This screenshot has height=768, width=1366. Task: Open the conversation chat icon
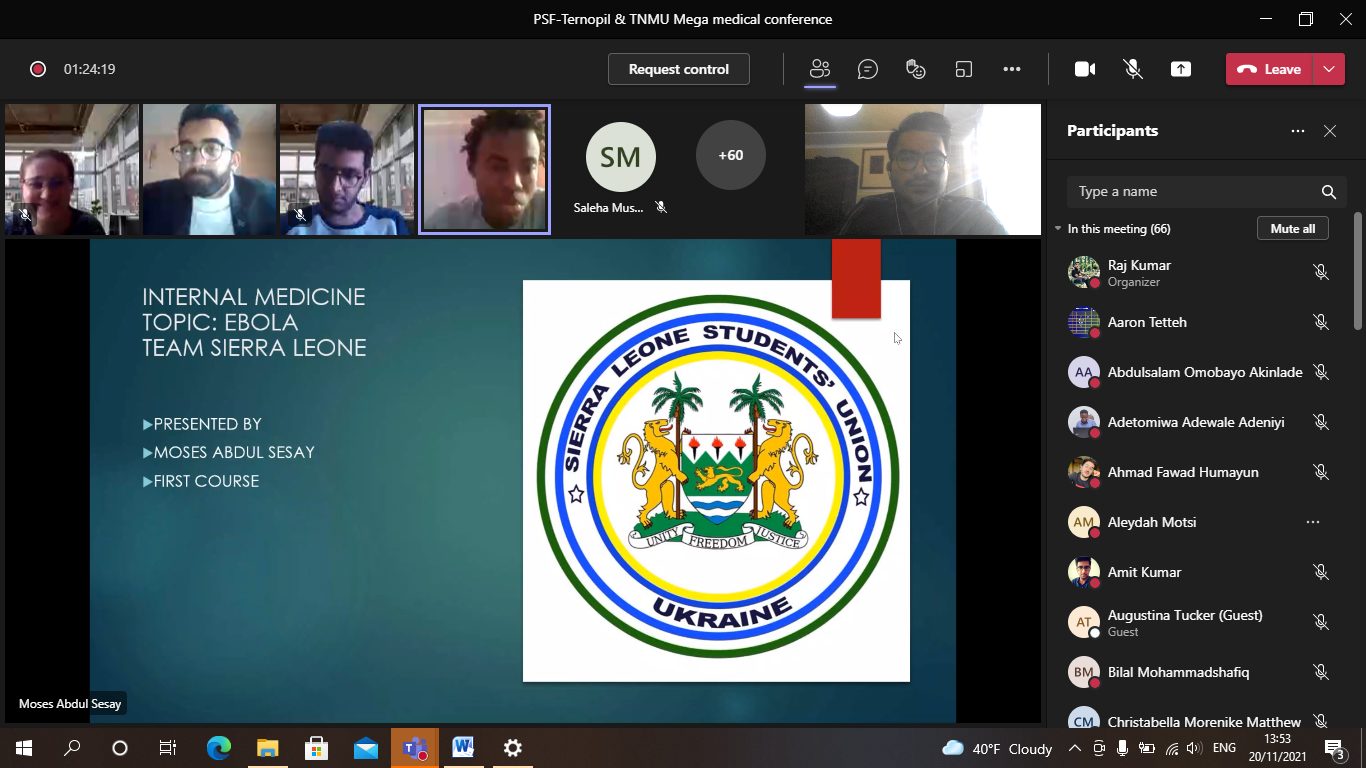868,69
